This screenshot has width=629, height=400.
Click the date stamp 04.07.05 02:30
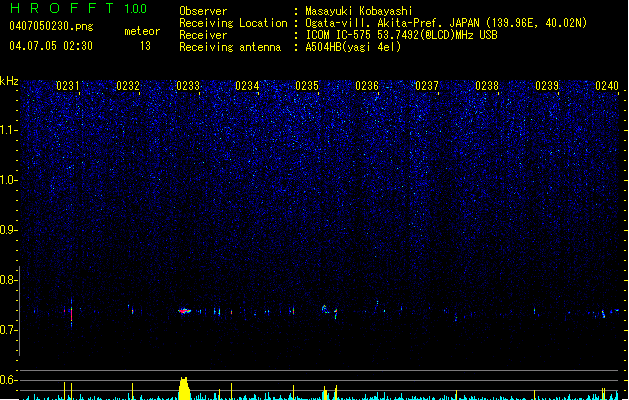[51, 46]
